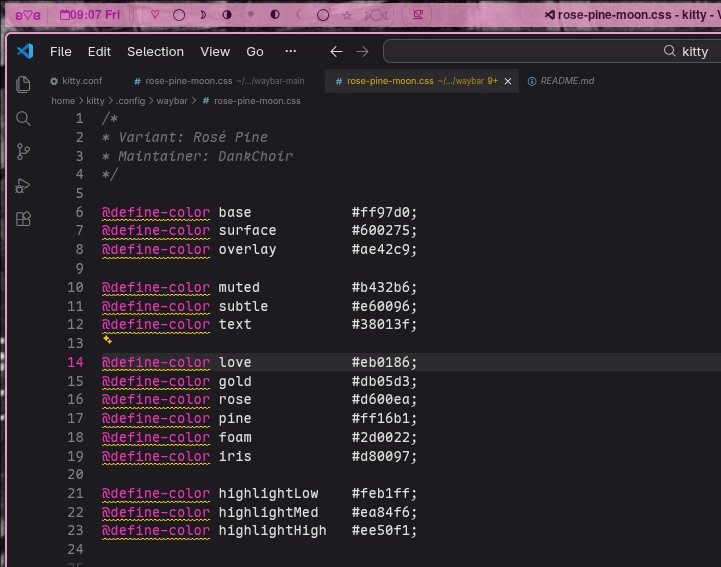Open the File menu
The height and width of the screenshot is (567, 721).
click(x=61, y=52)
